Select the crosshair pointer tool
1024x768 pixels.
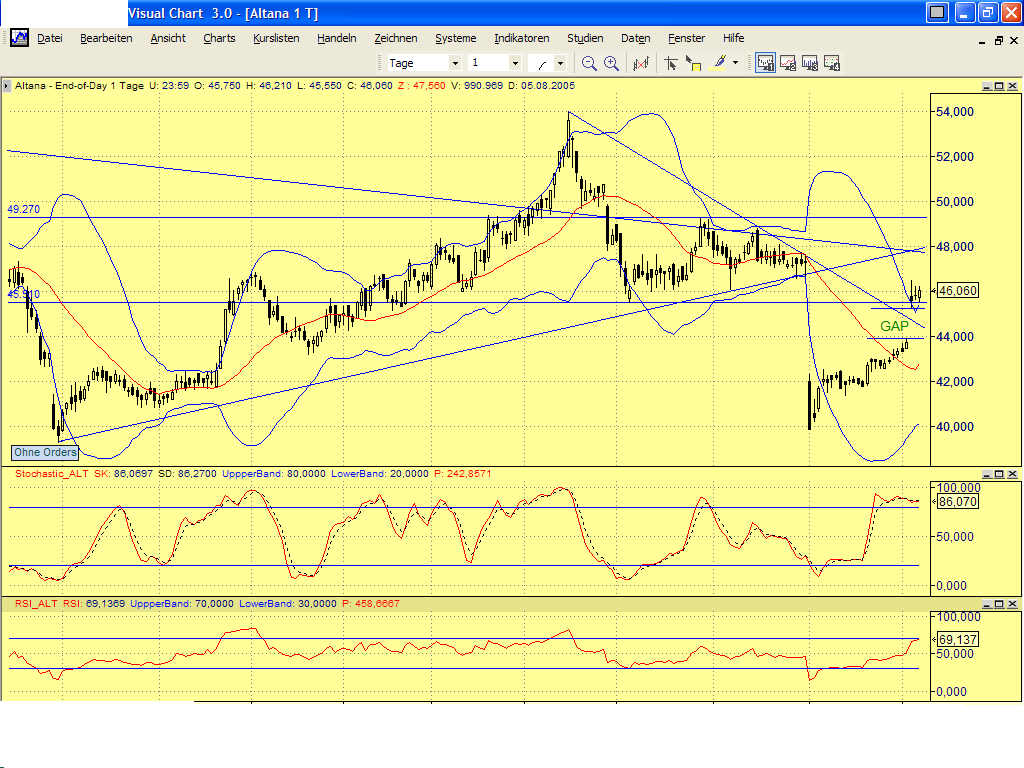point(671,62)
